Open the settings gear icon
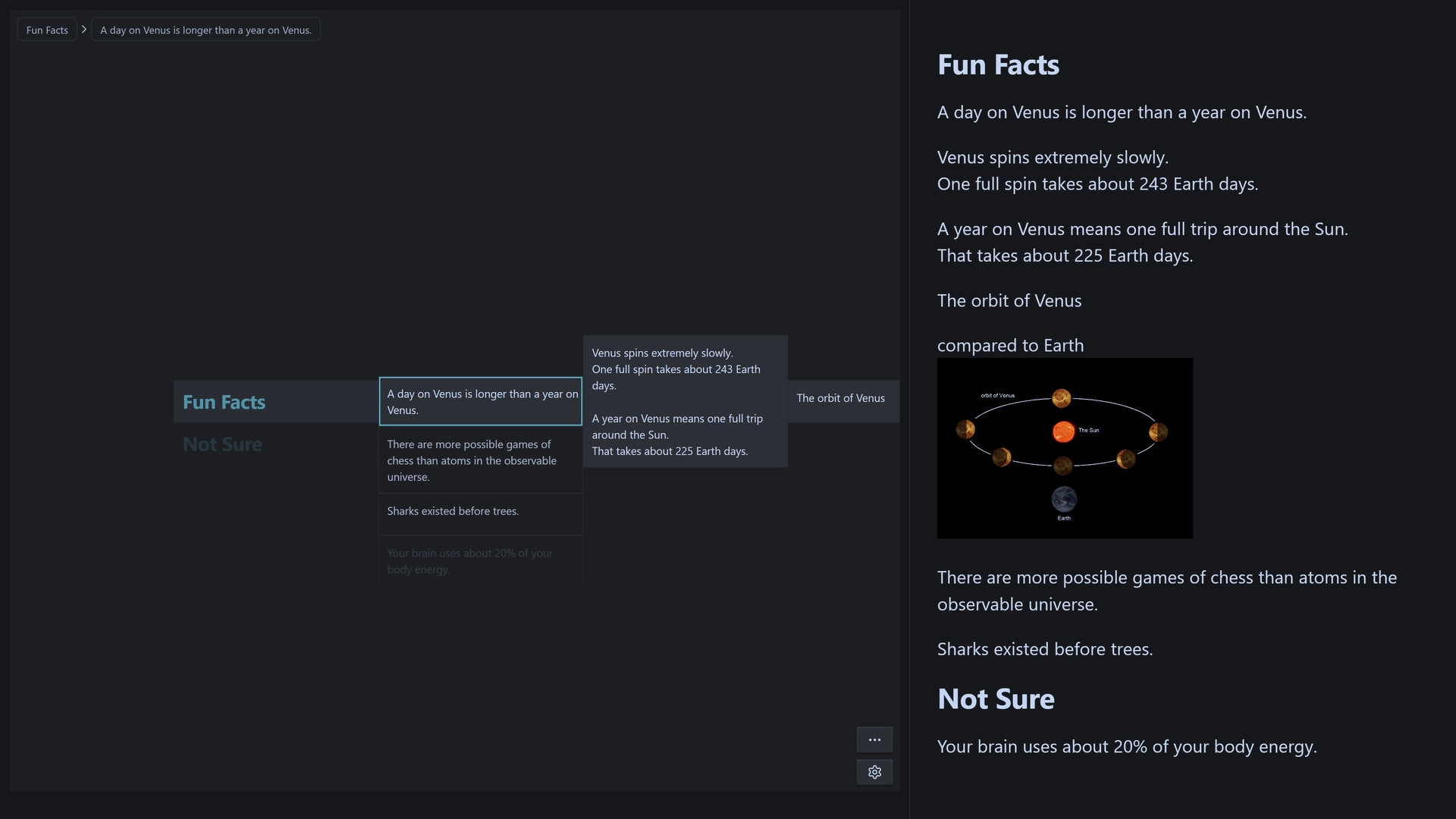This screenshot has height=819, width=1456. pos(874,772)
